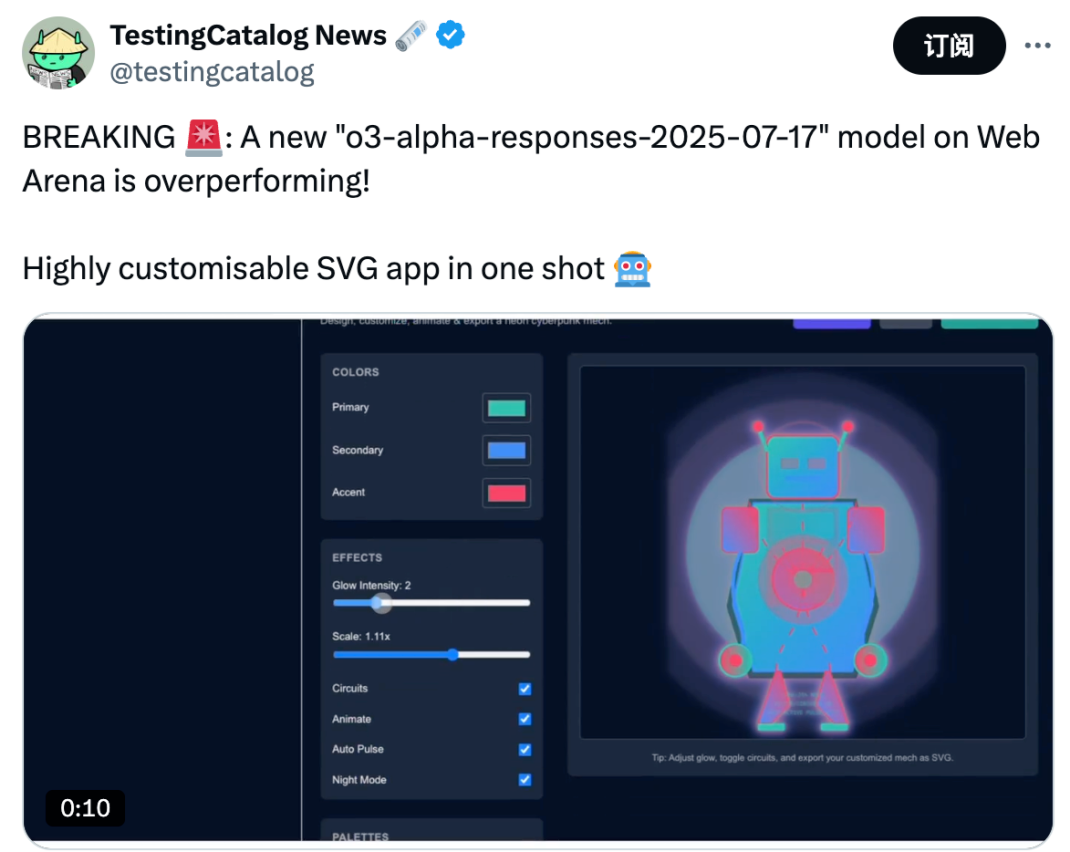Open the @testingcatalog handle link
The width and height of the screenshot is (1070, 852).
212,72
